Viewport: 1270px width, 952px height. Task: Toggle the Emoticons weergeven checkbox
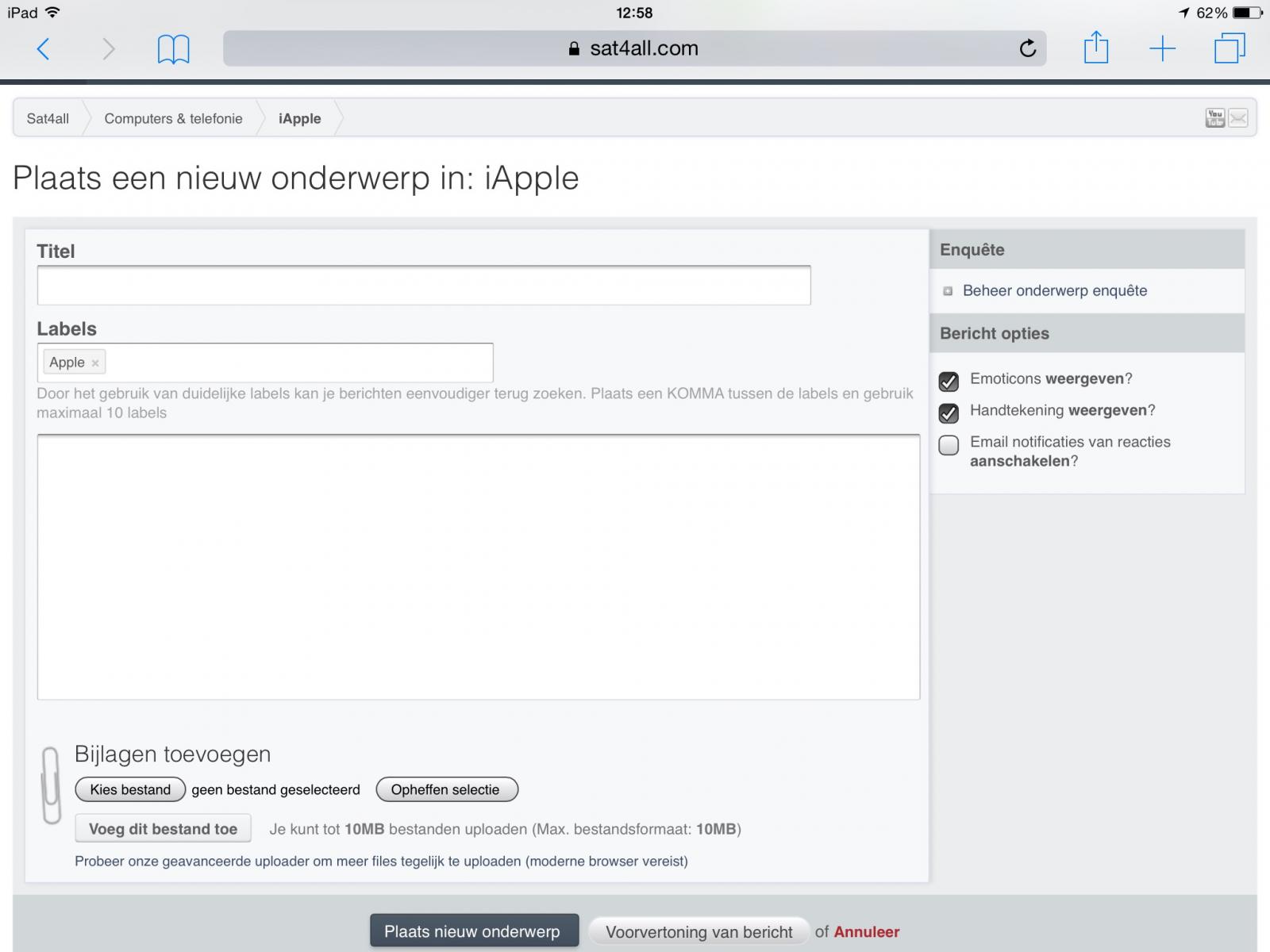pyautogui.click(x=949, y=382)
